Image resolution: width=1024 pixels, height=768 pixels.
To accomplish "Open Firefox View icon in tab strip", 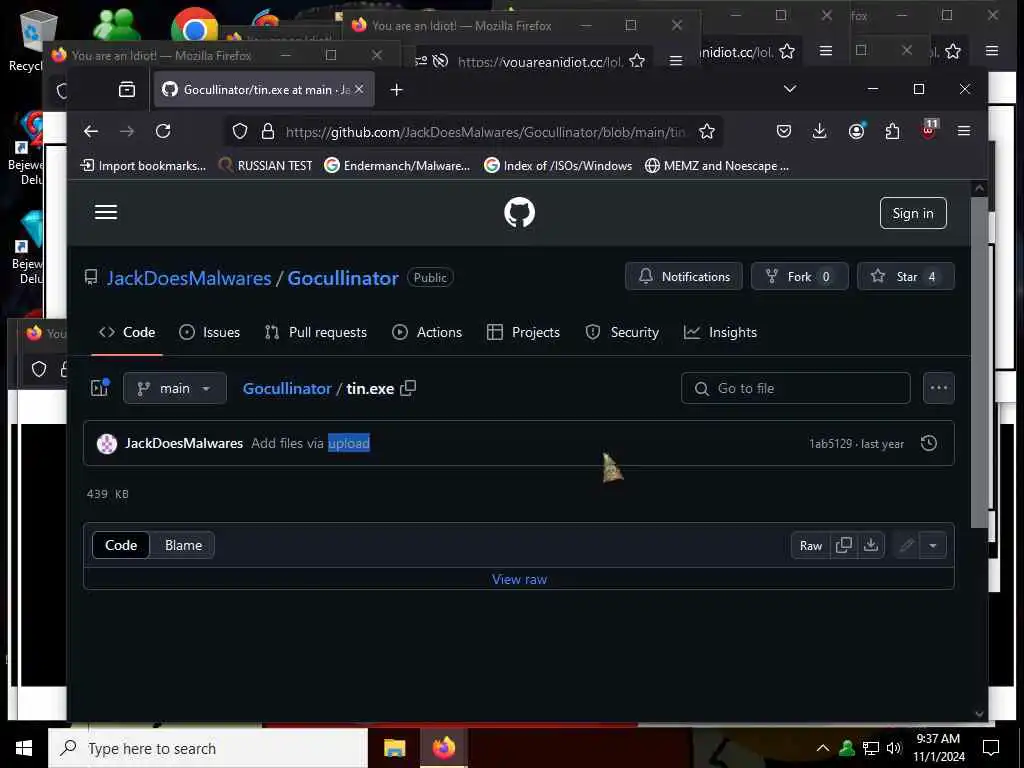I will pyautogui.click(x=127, y=89).
